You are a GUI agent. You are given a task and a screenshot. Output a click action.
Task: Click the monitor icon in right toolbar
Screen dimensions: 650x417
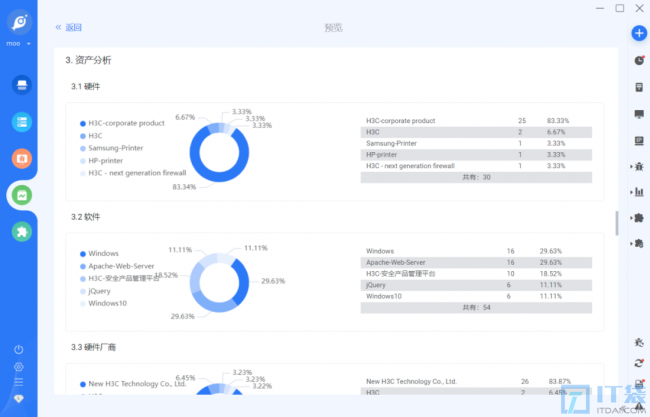(x=639, y=114)
